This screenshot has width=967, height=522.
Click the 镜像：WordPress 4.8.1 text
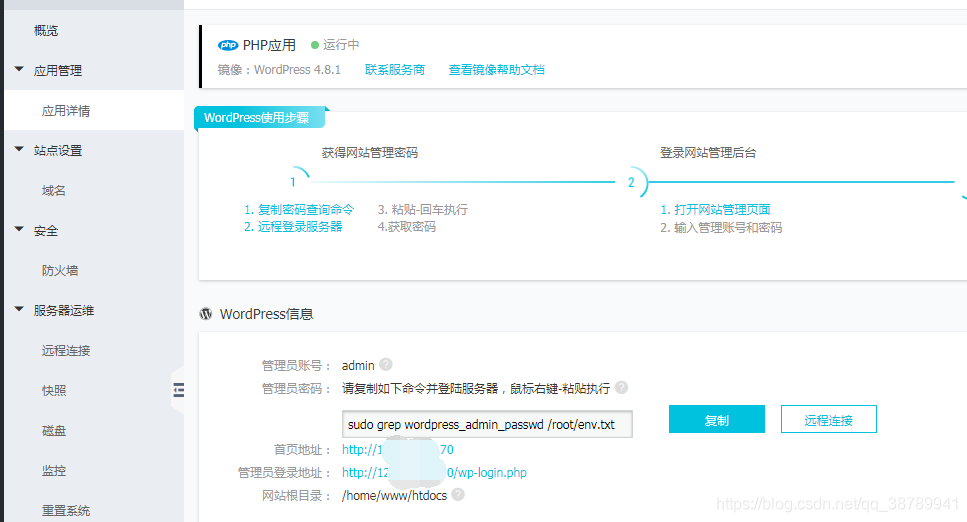[279, 70]
